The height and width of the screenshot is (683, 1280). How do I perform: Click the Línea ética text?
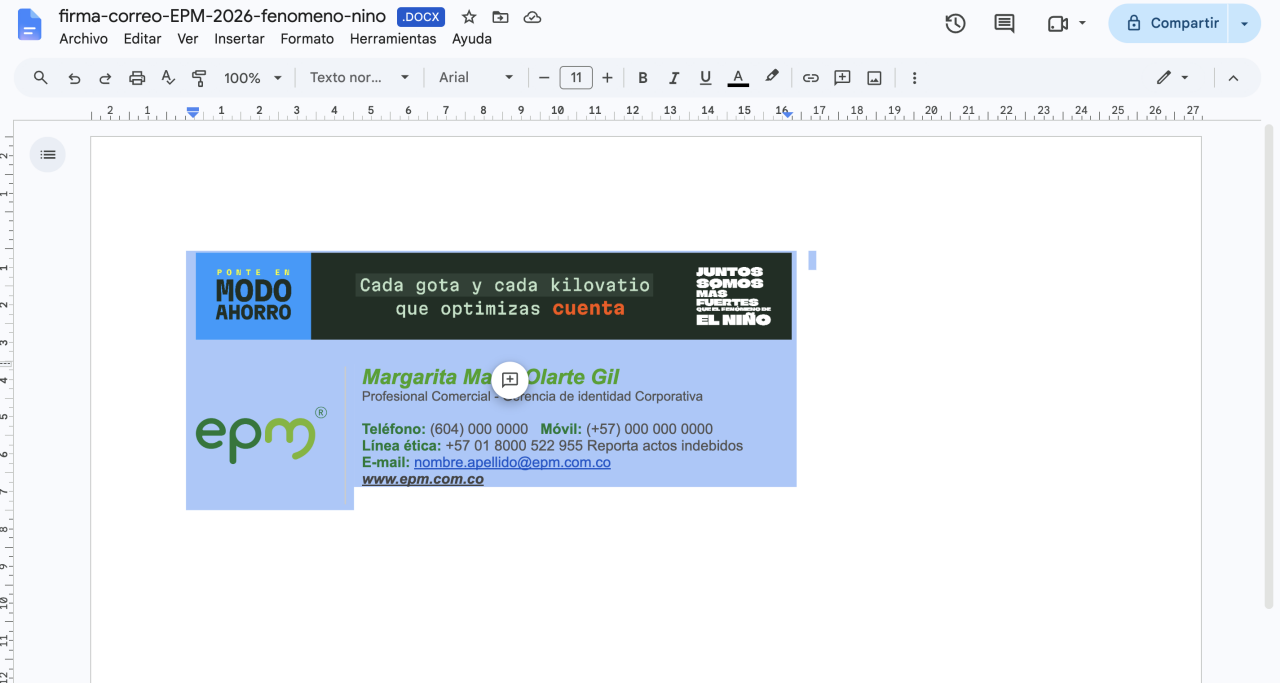pos(401,445)
